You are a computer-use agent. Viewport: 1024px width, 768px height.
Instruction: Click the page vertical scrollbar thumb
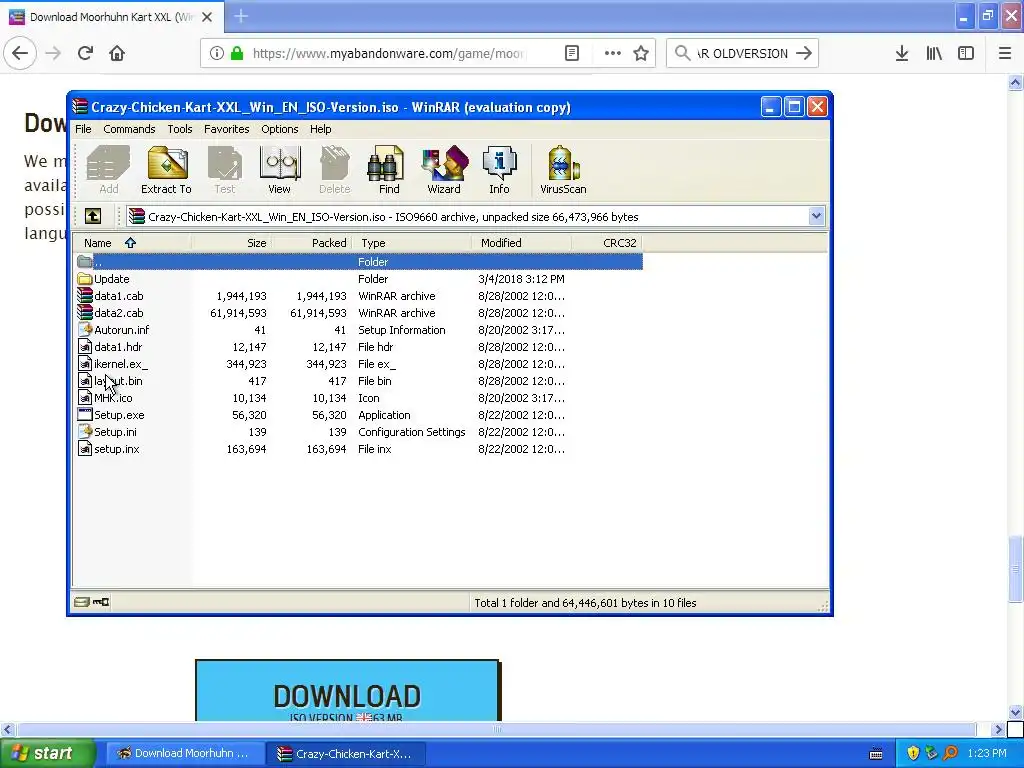(x=1015, y=568)
